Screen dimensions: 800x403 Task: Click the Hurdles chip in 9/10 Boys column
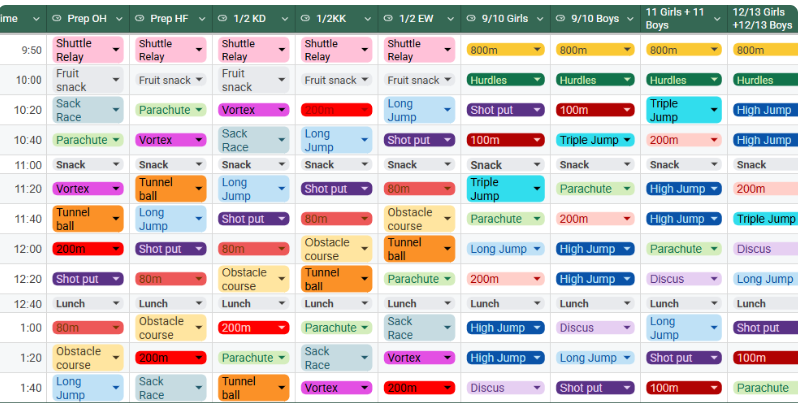595,80
